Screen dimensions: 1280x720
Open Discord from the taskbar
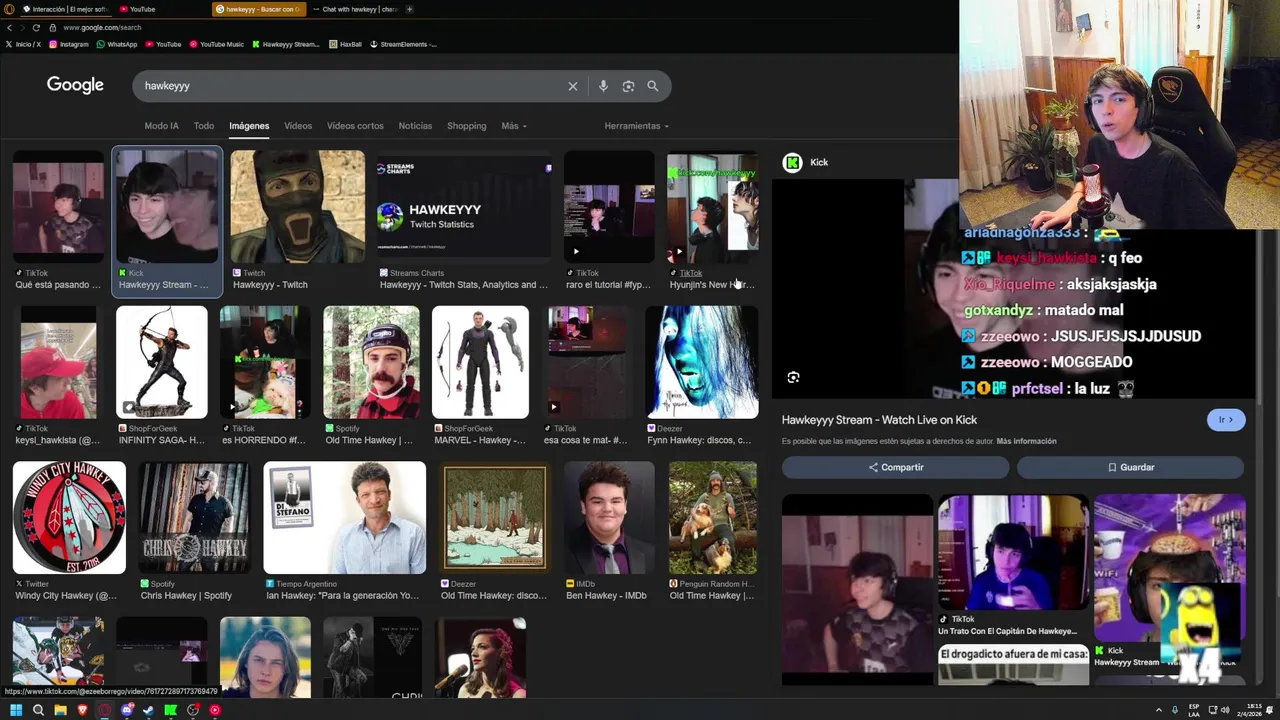pos(127,710)
